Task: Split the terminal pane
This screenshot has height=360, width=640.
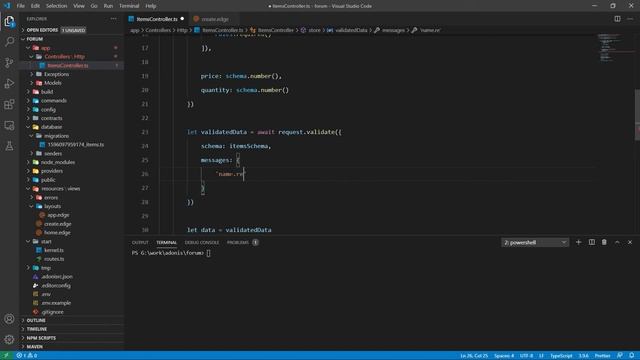Action: tap(591, 242)
